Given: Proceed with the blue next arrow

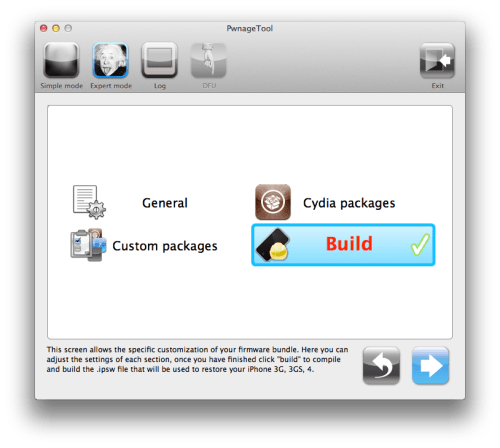Looking at the screenshot, I should click(x=430, y=366).
